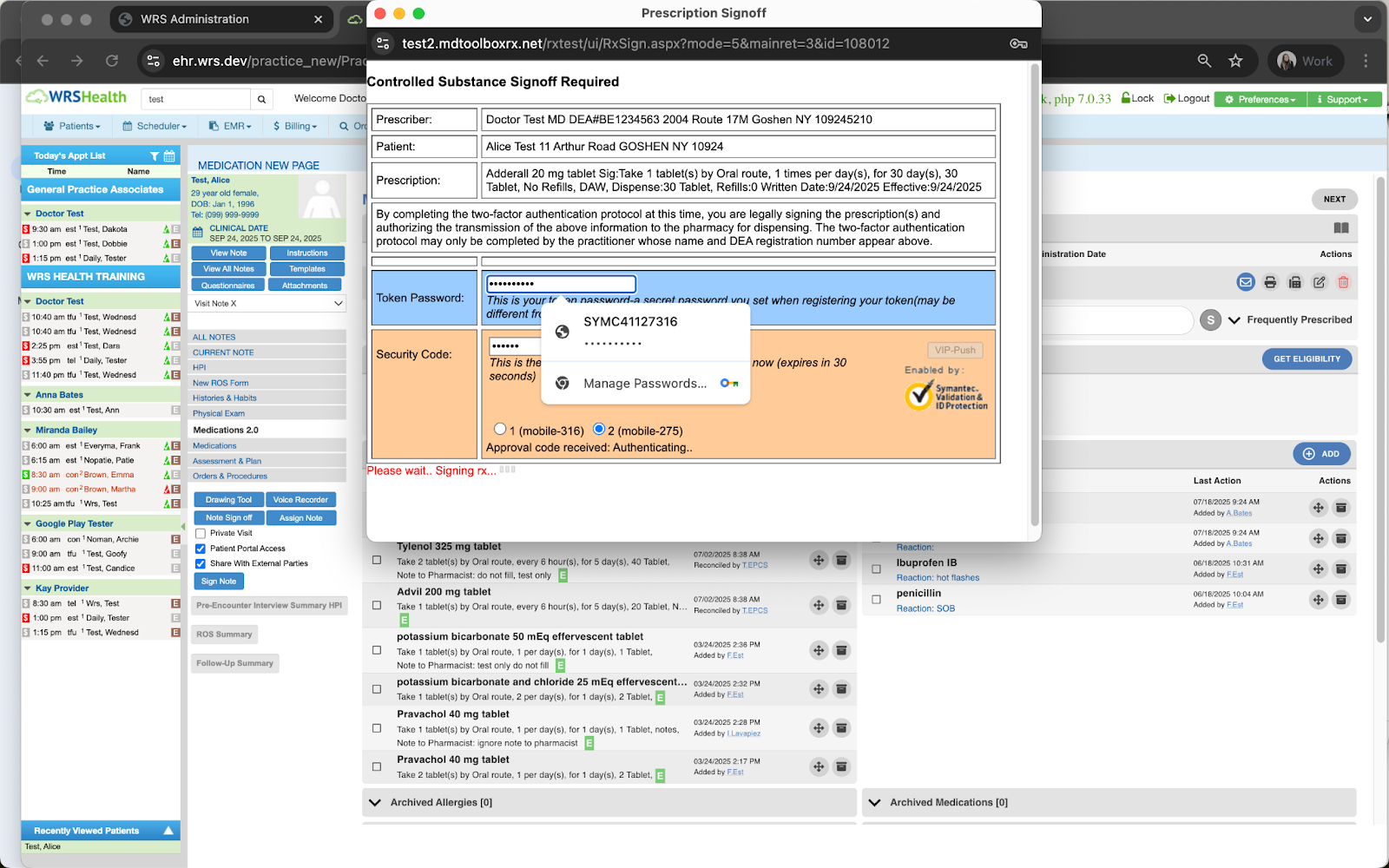This screenshot has height=868, width=1389.
Task: Open the Billing menu
Action: [295, 126]
